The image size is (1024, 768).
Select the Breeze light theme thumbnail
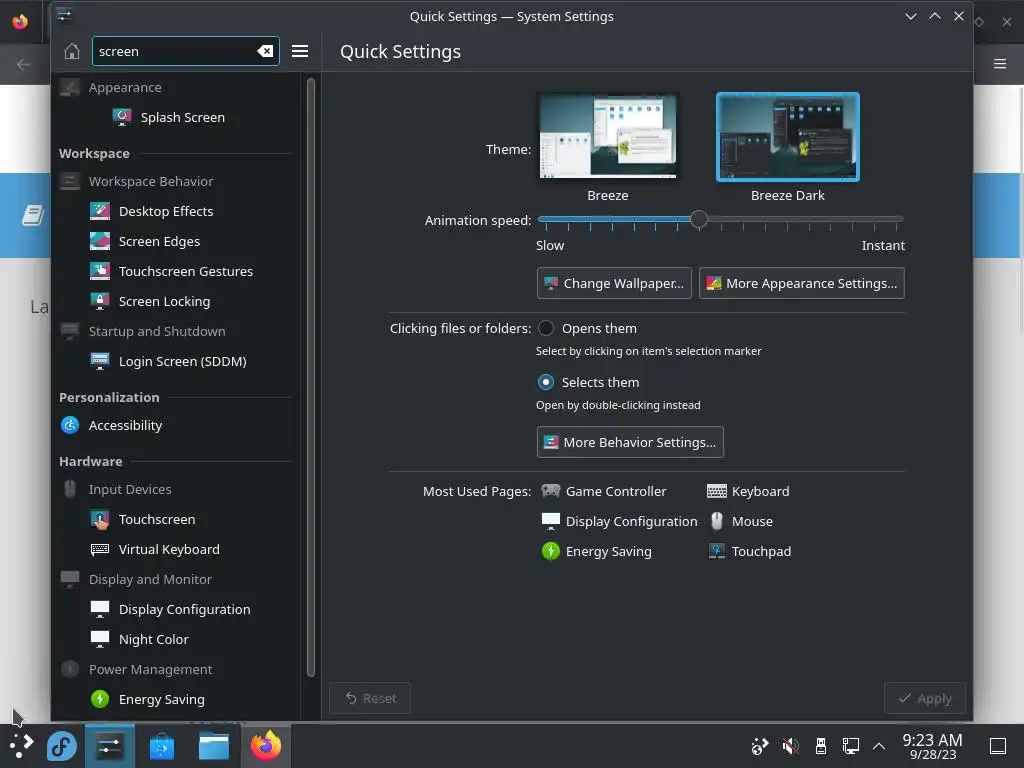(x=607, y=136)
